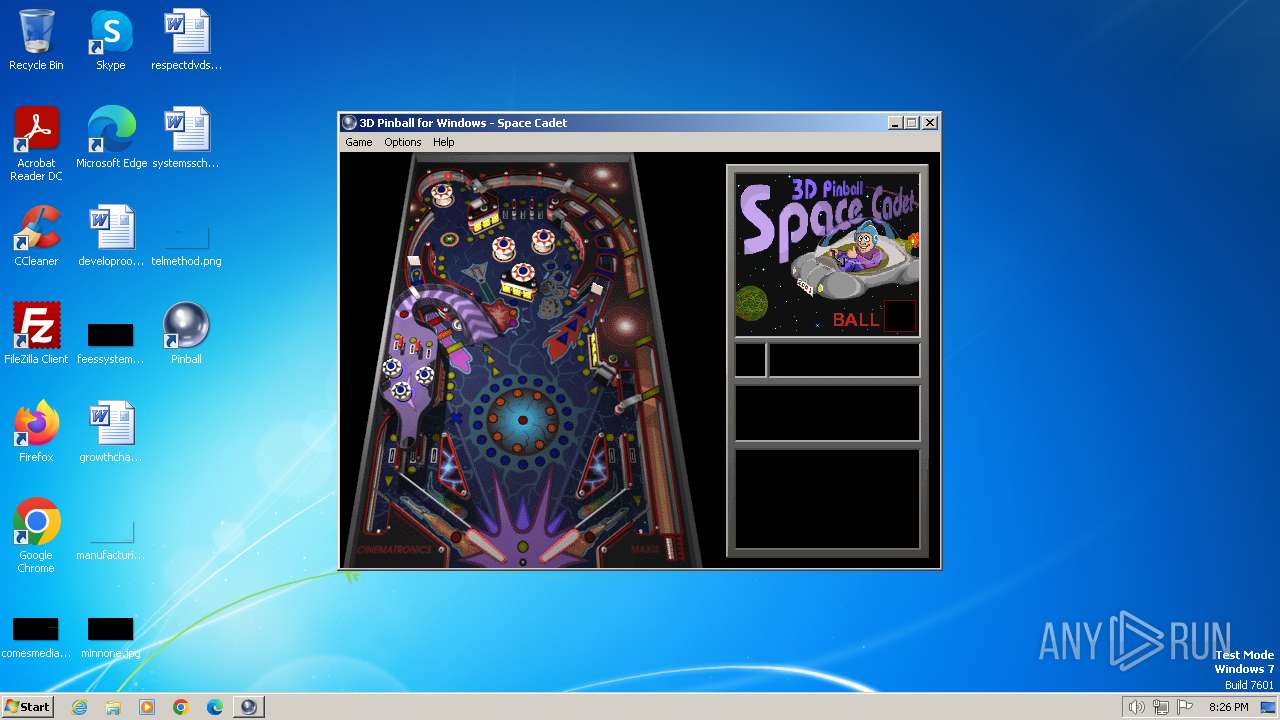Launch Windows Media Player from taskbar
The width and height of the screenshot is (1280, 720).
[147, 707]
